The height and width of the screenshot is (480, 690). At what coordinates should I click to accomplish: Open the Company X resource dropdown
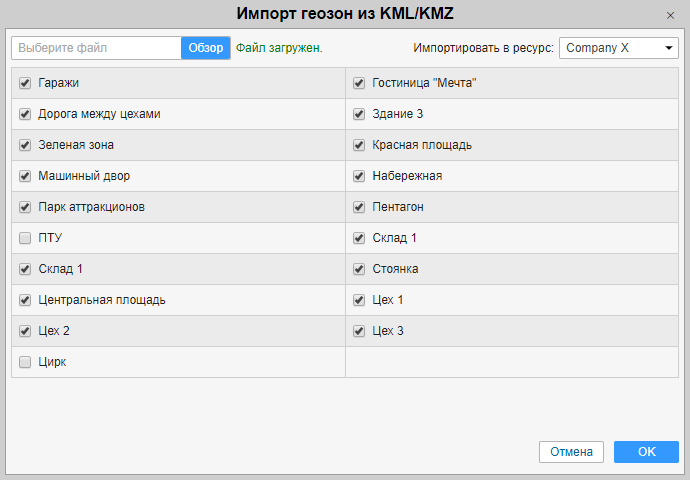[x=619, y=48]
